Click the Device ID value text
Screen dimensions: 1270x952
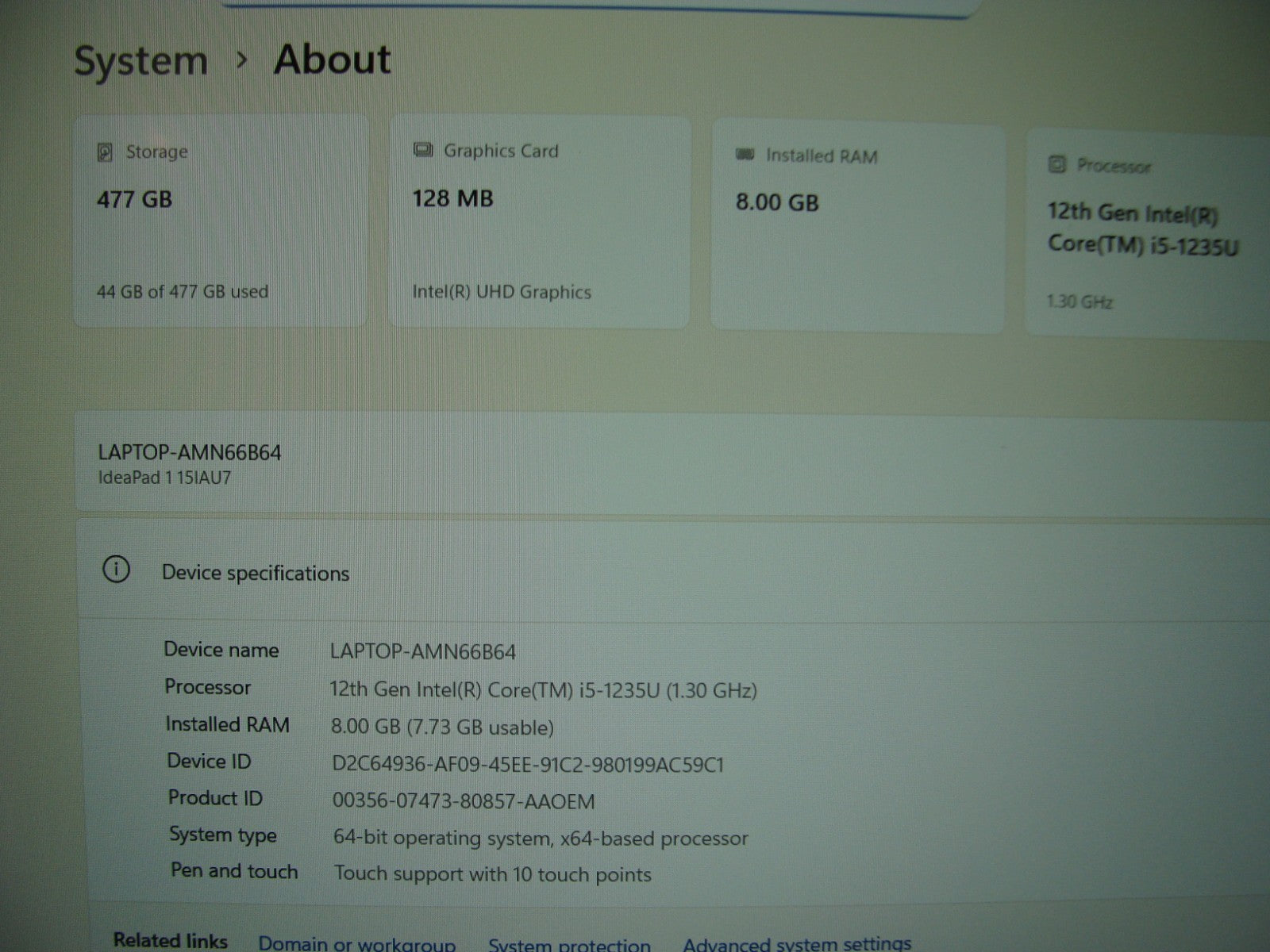tap(528, 765)
